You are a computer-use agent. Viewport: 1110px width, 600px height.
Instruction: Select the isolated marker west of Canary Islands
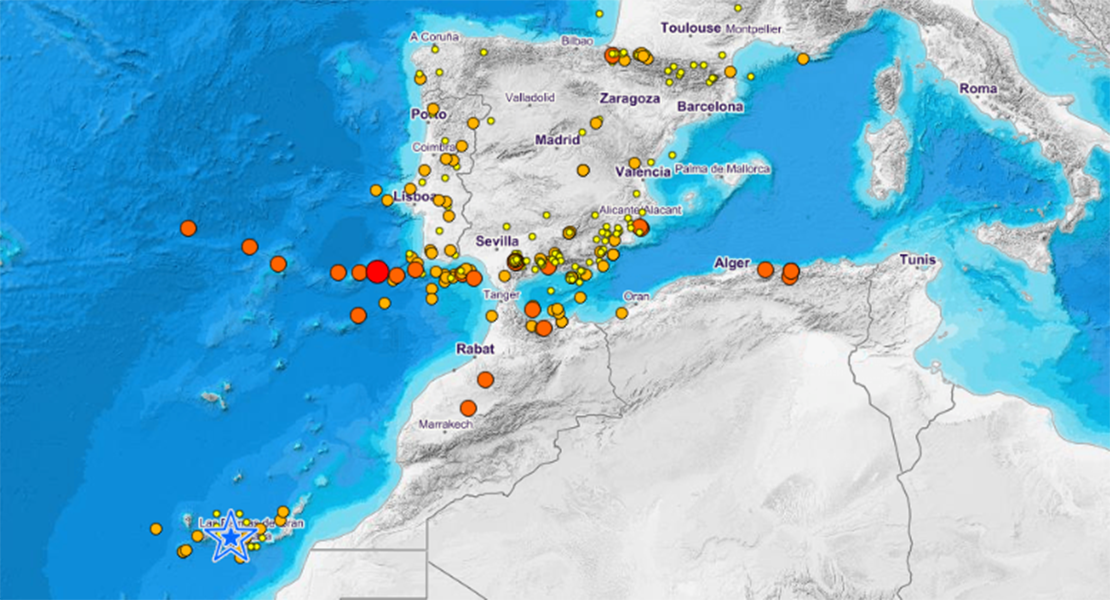(x=156, y=528)
